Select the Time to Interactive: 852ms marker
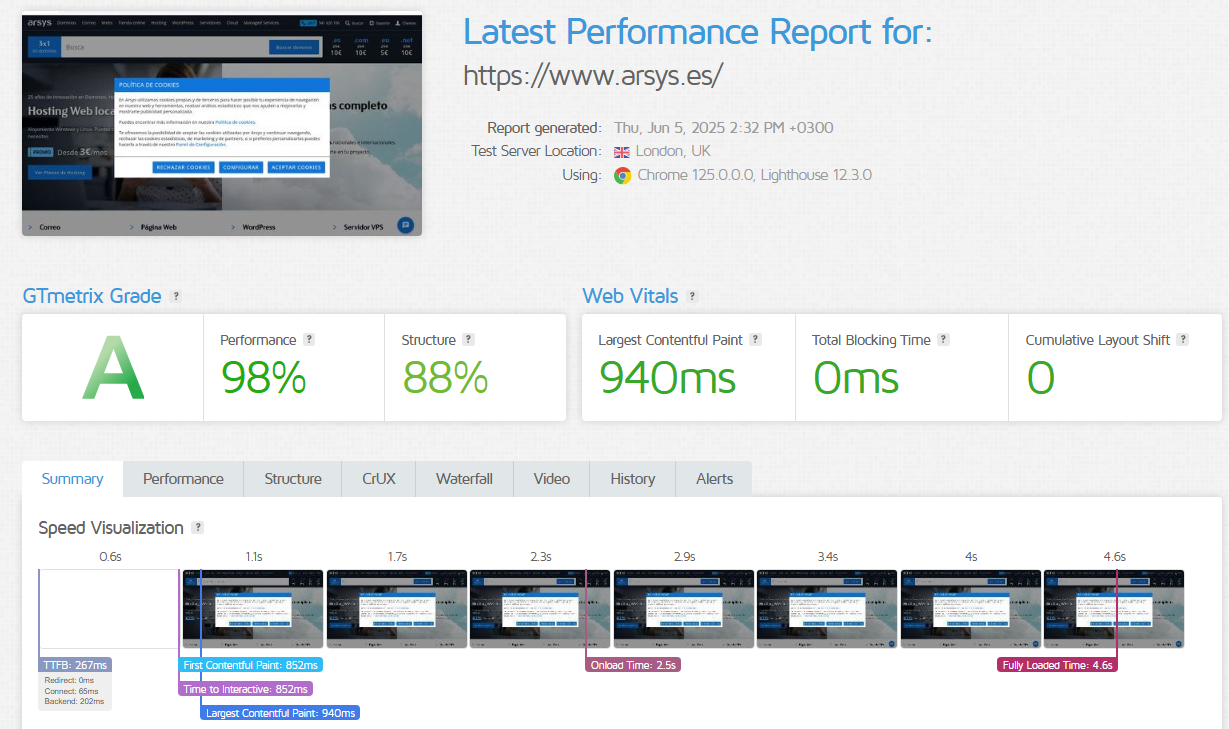Screen dimensions: 1229x729 point(246,689)
